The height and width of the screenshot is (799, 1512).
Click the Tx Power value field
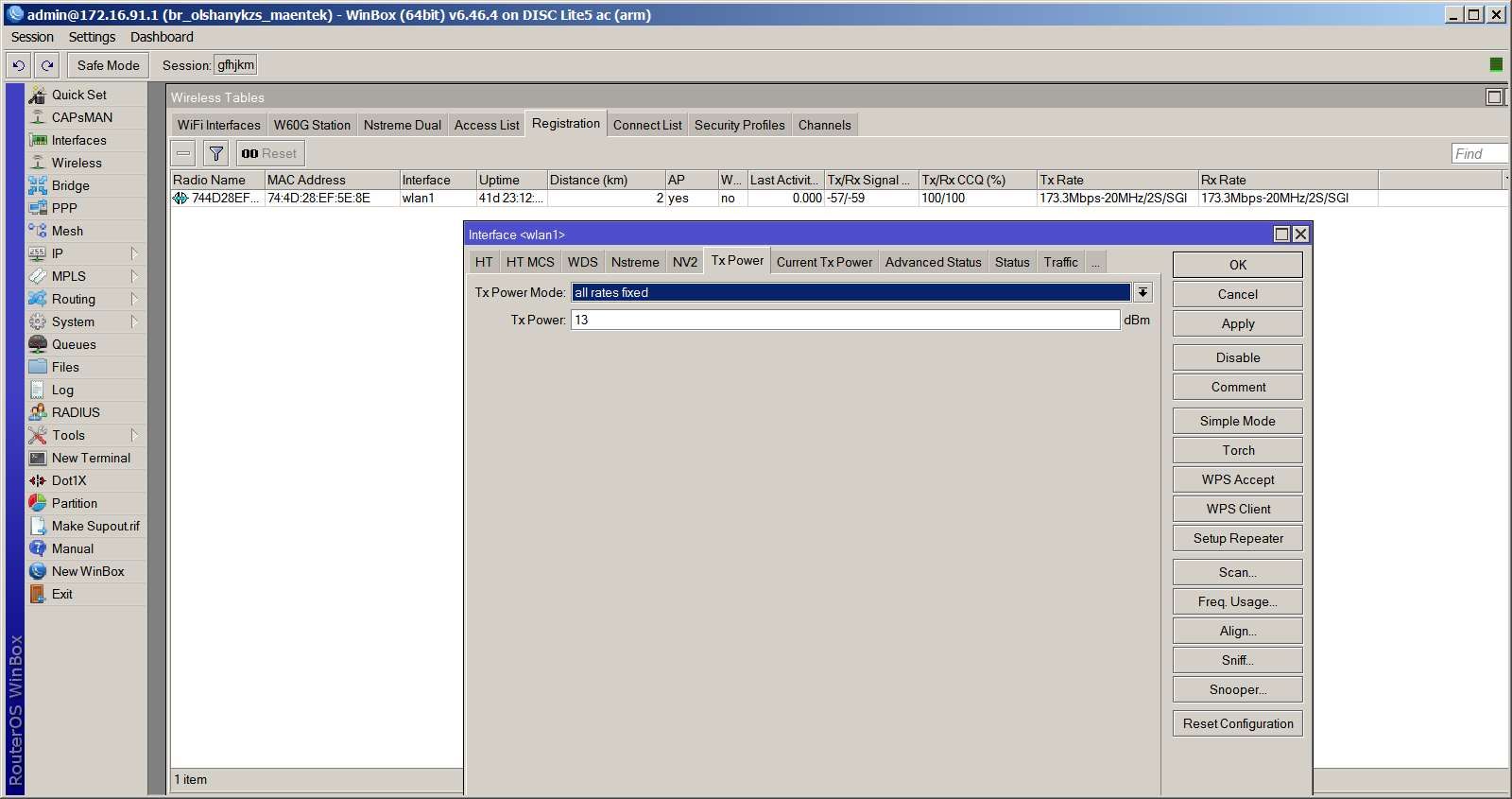pos(846,320)
